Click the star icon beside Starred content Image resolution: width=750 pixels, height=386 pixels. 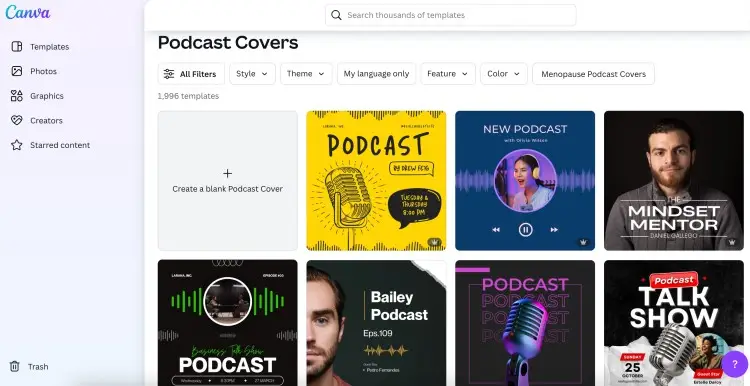click(x=17, y=145)
